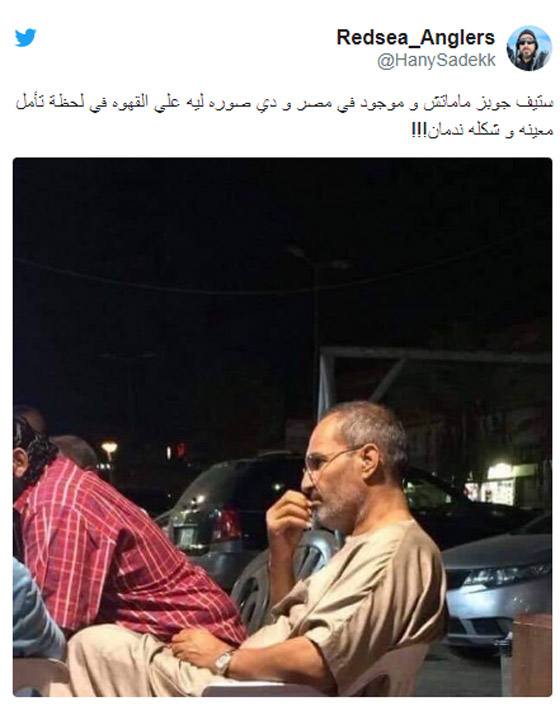Click the illuminated shop sign in background

501,484
